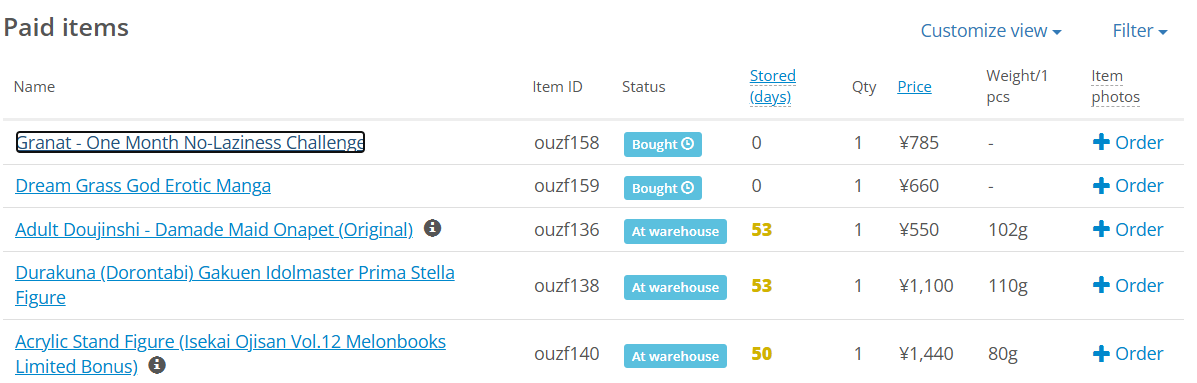Screen dimensions: 1197x383
Task: Open Granat One Month No-Laziness Challenge item
Action: (x=190, y=143)
